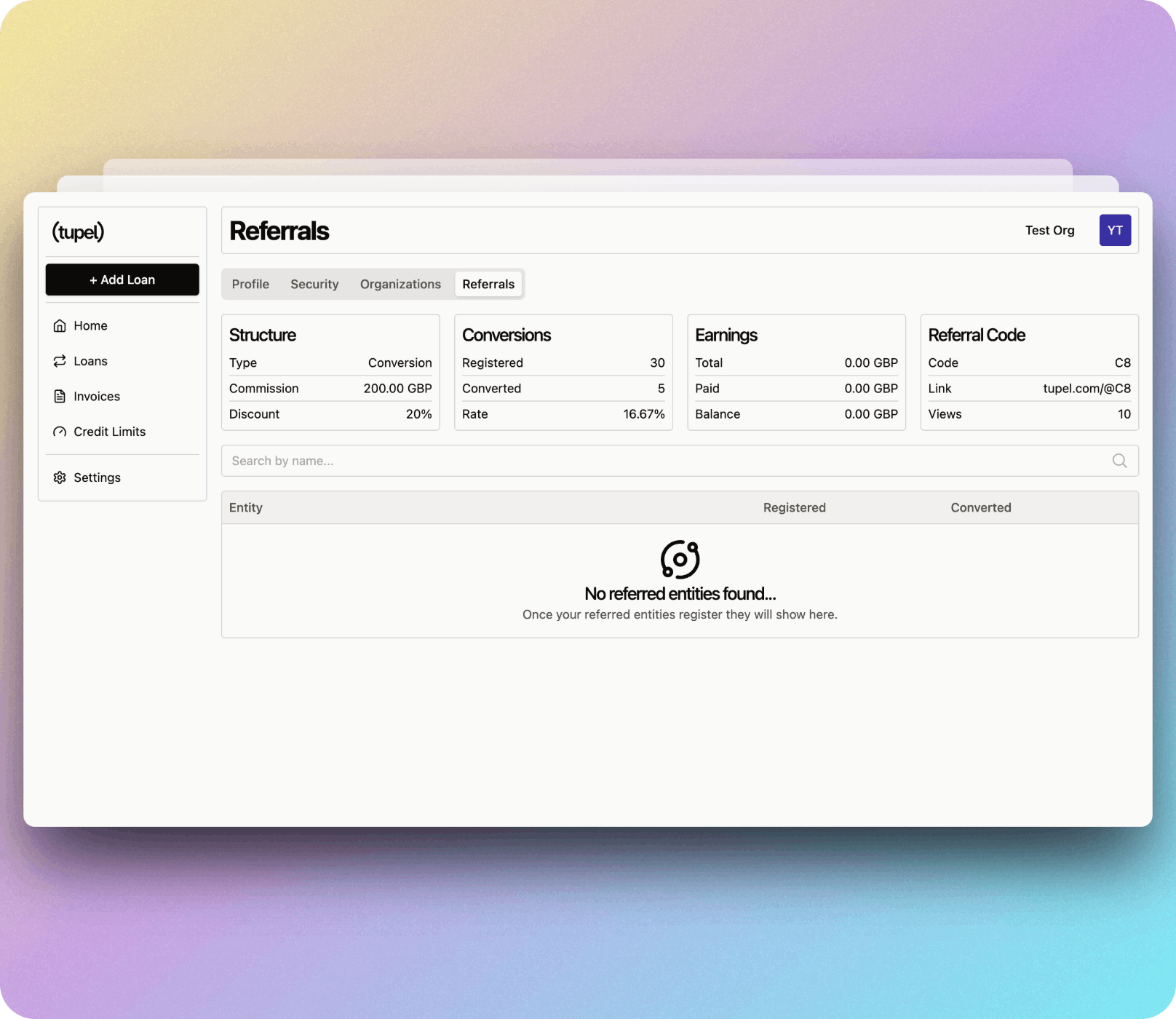This screenshot has height=1019, width=1176.
Task: Click the tupel.com/@C8 referral link
Action: 1086,389
